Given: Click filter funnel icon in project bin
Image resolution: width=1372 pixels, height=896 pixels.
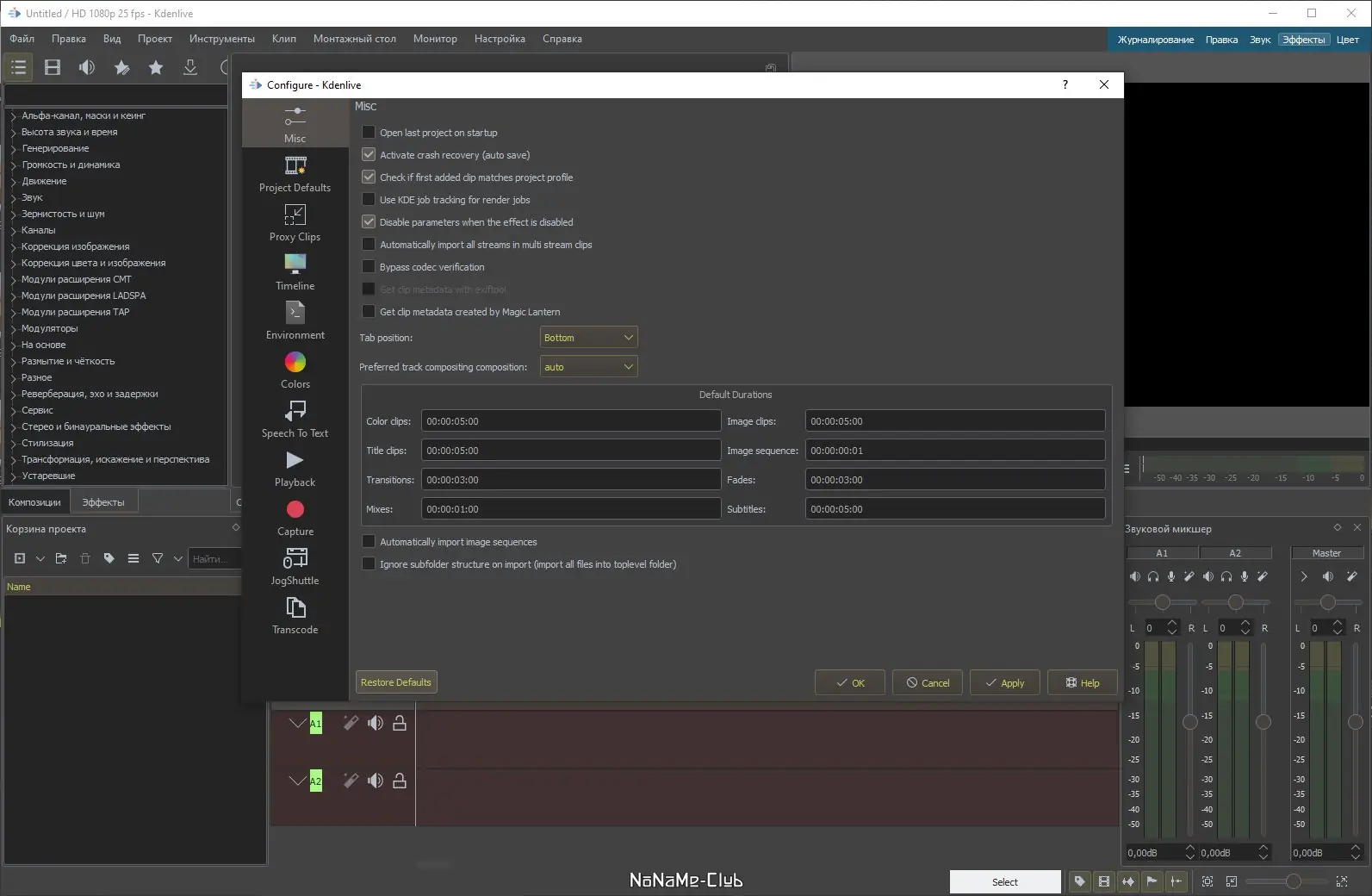Looking at the screenshot, I should click(158, 558).
